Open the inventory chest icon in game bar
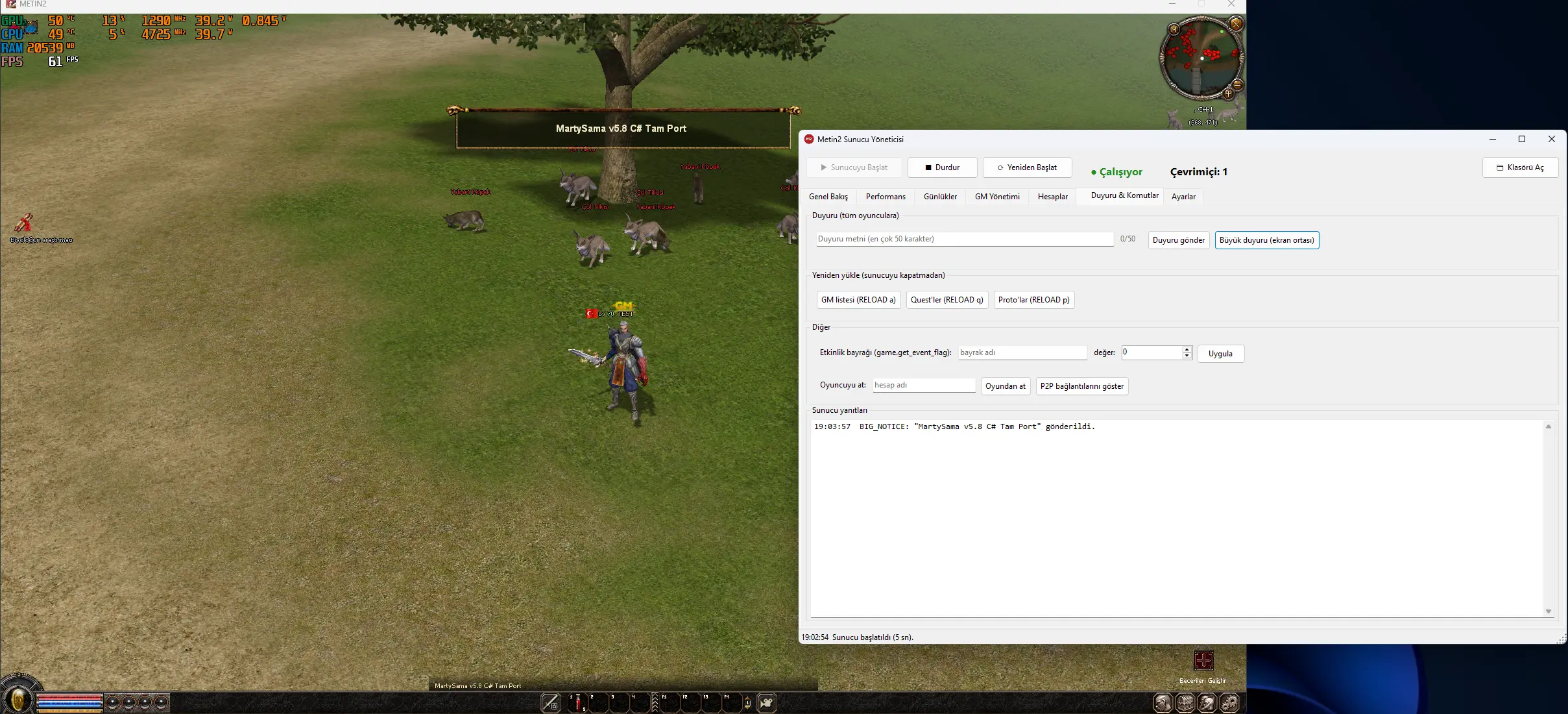Image resolution: width=1568 pixels, height=714 pixels. click(1185, 702)
